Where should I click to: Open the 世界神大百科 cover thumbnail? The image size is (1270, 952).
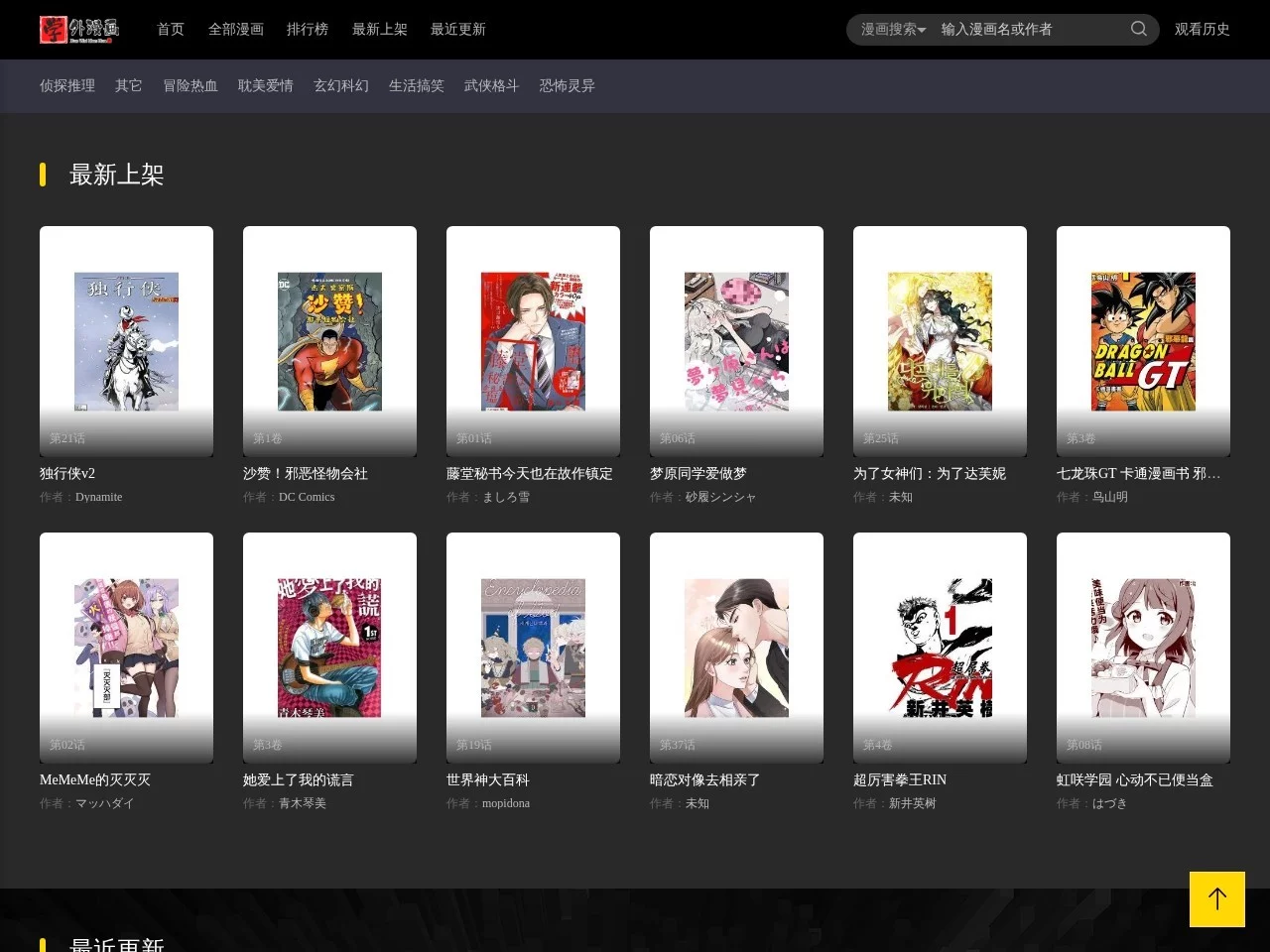tap(533, 648)
